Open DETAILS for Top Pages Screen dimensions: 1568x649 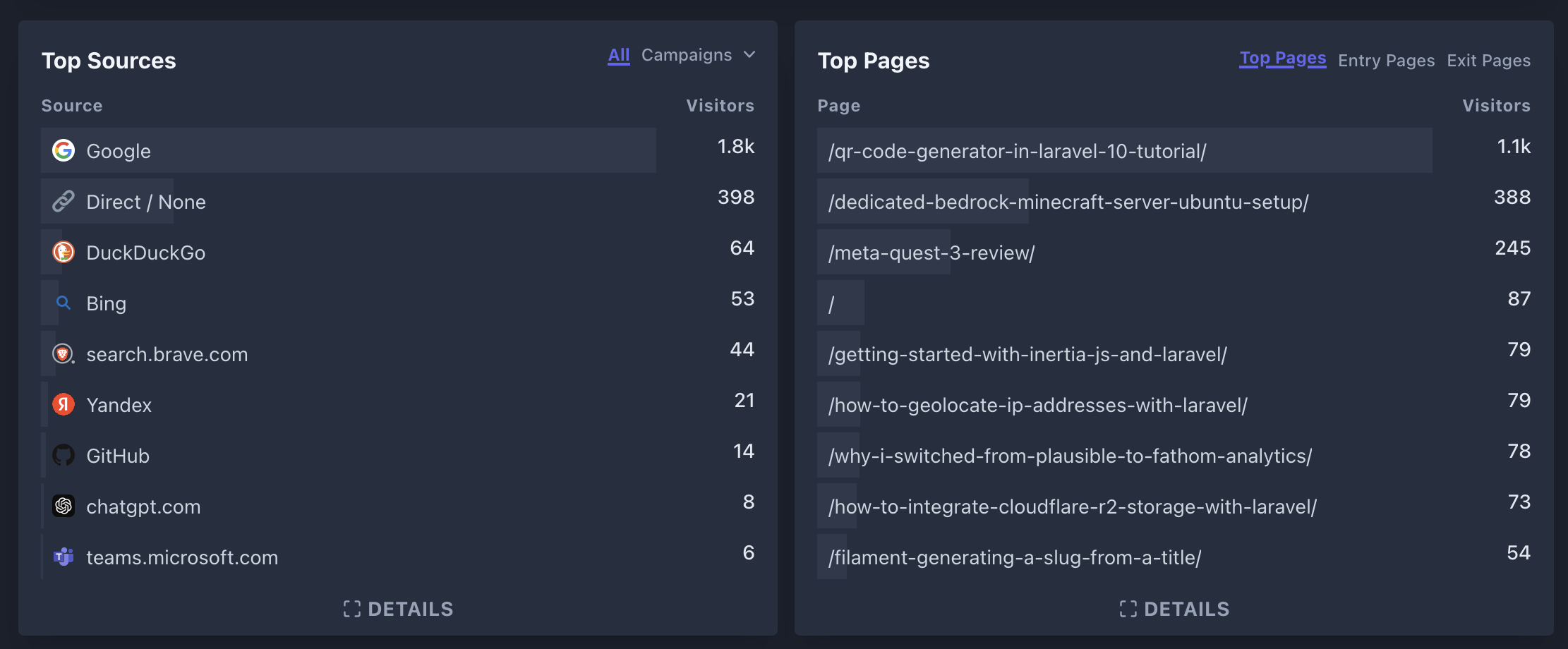[1174, 609]
